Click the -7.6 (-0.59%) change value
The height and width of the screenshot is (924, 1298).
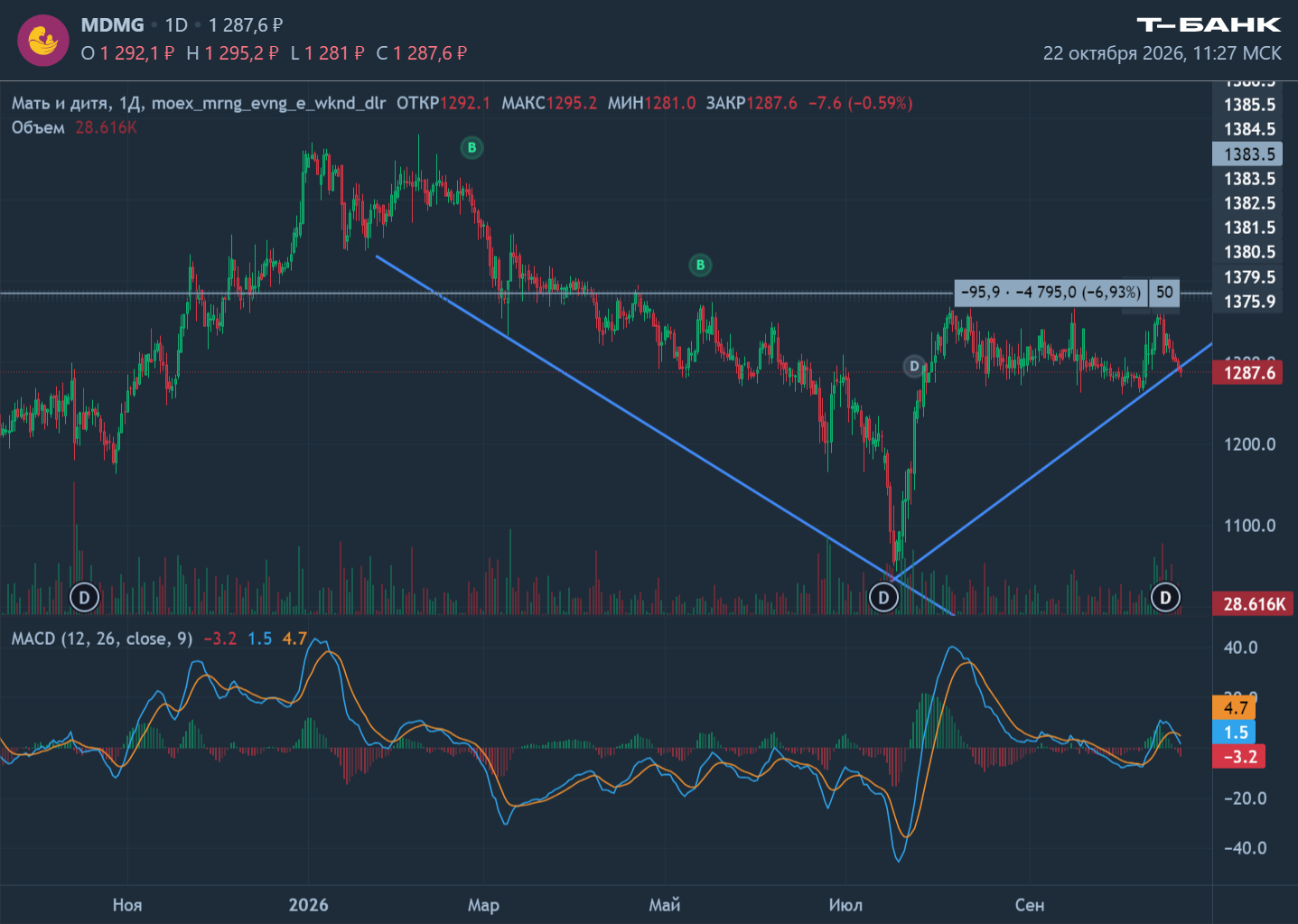(860, 103)
